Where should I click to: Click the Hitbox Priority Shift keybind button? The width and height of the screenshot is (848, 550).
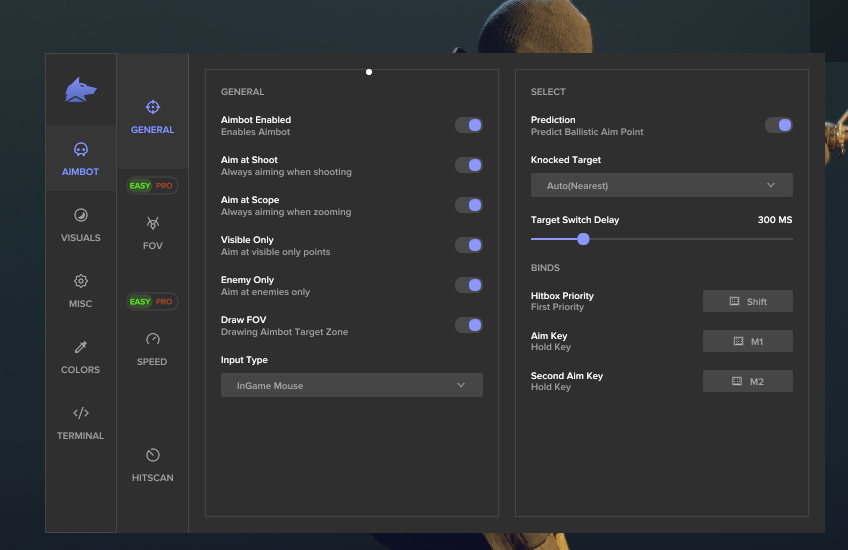click(x=748, y=301)
